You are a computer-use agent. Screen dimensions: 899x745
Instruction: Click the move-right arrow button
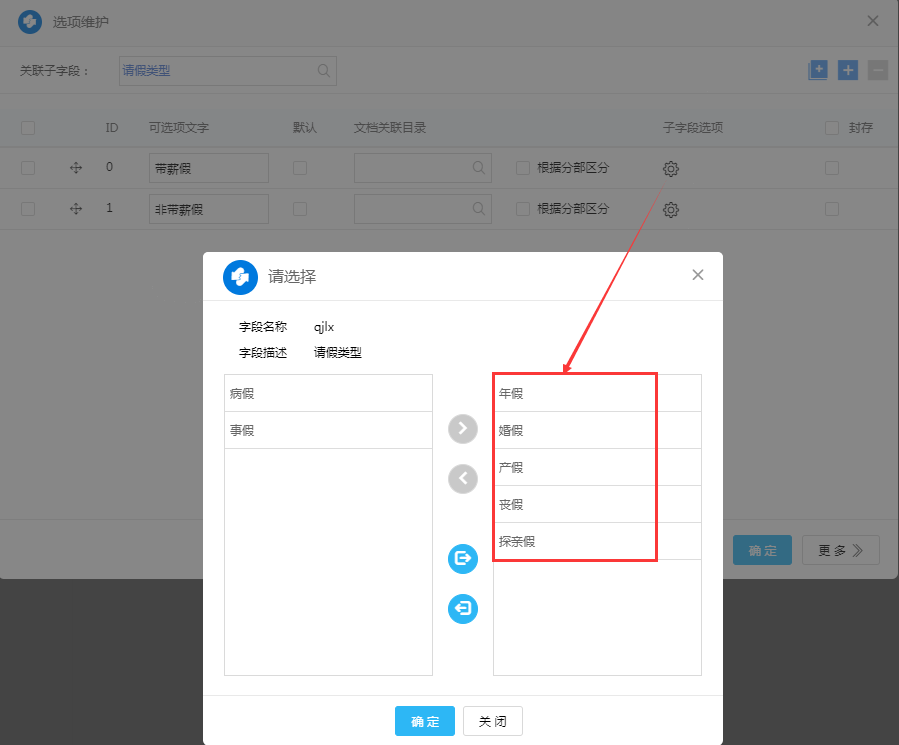462,429
